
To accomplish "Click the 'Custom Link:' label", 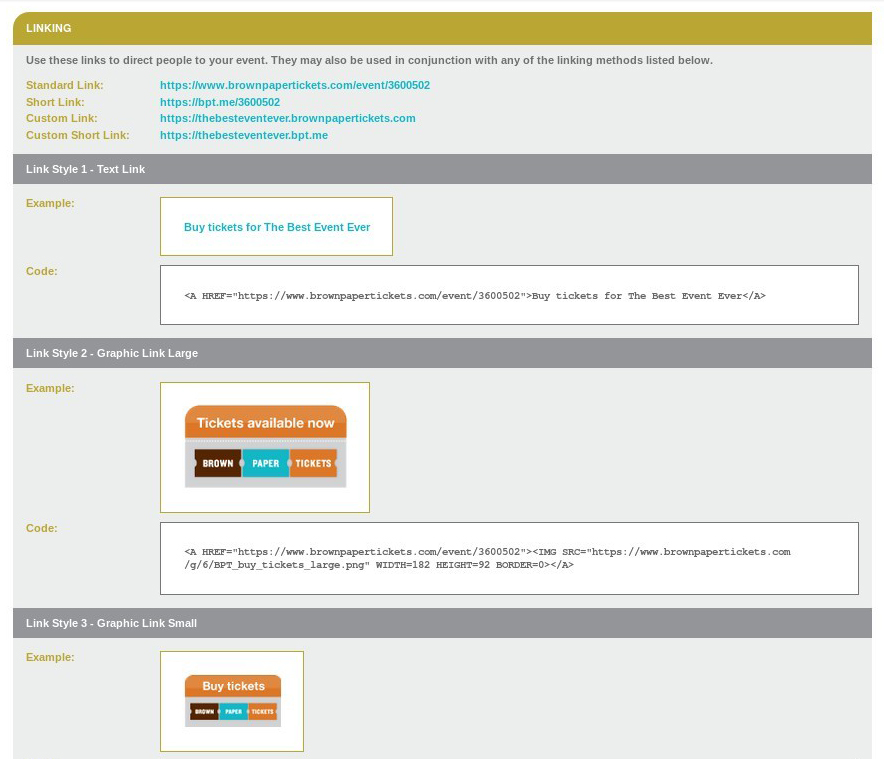I will 61,118.
